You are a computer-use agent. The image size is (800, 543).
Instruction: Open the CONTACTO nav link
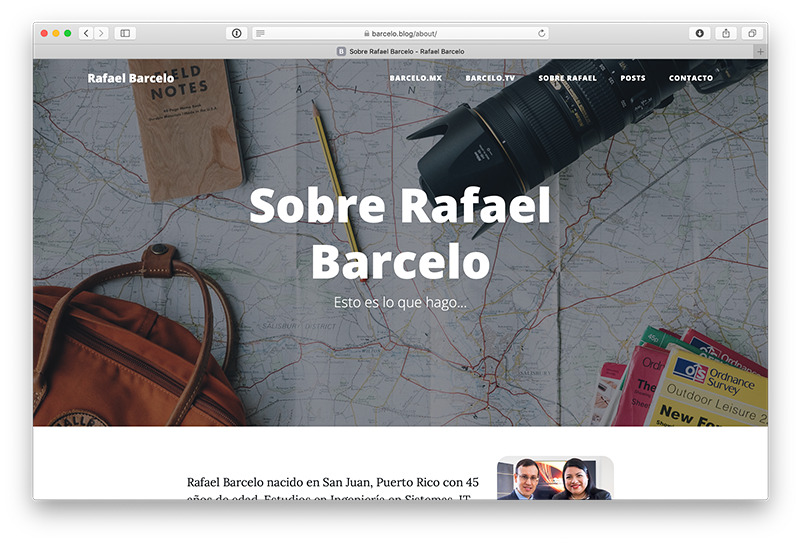click(691, 78)
